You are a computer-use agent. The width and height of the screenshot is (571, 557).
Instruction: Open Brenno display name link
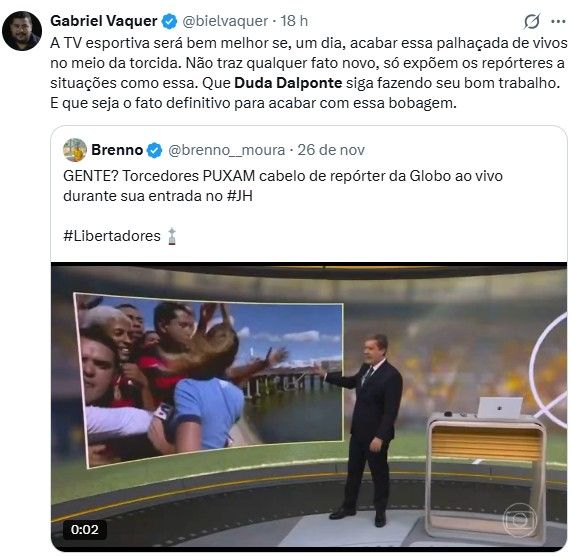(x=117, y=150)
